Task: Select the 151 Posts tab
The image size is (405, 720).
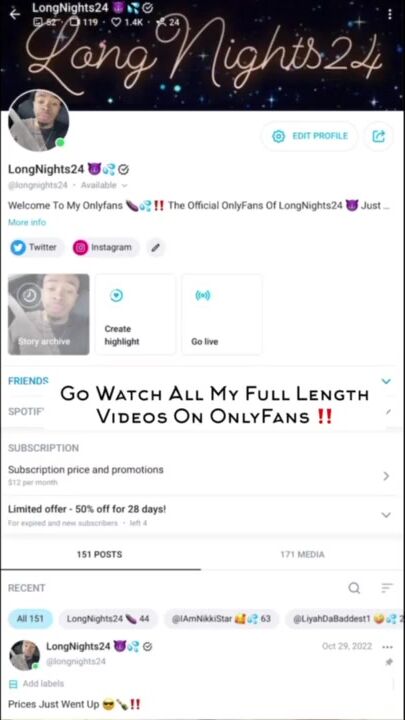Action: (100, 555)
